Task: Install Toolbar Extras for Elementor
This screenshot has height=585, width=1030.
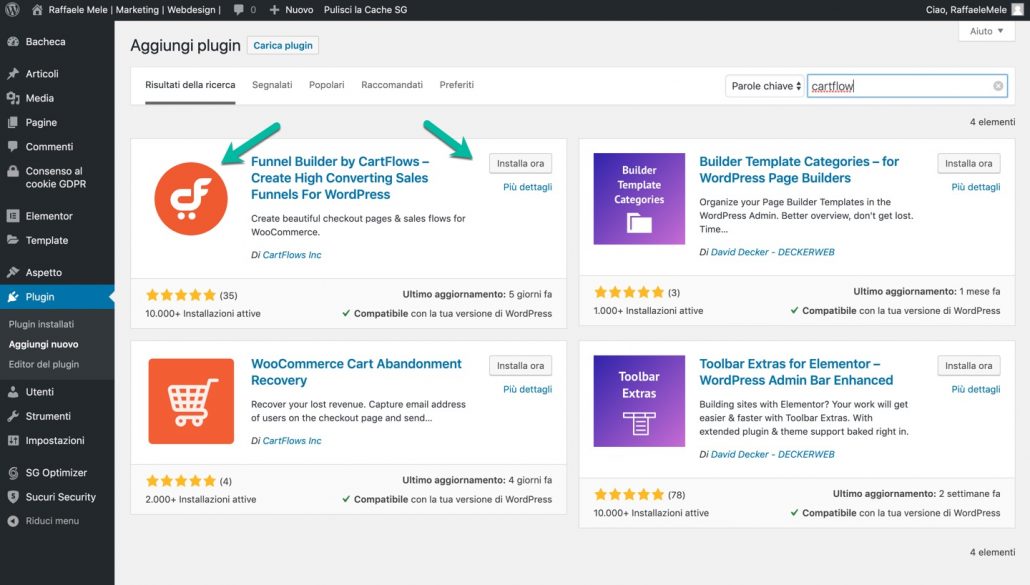Action: (968, 366)
